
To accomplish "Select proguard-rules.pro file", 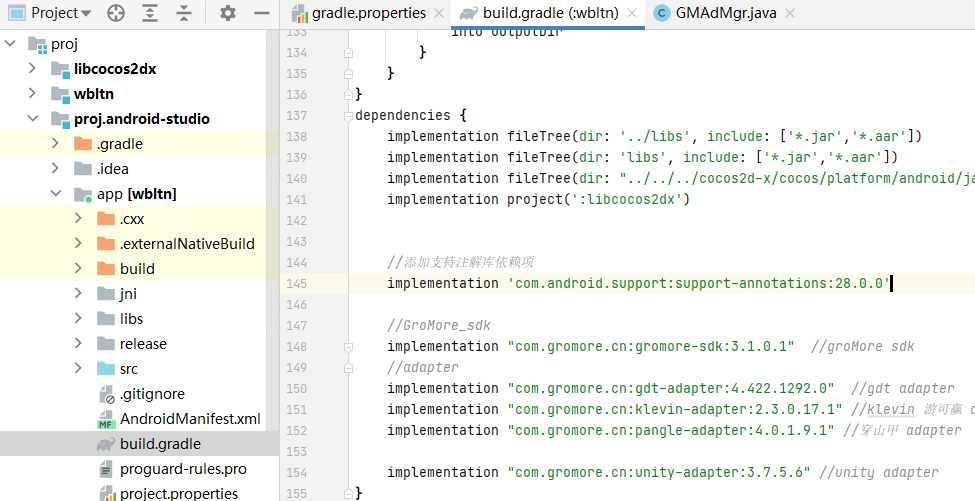I will pos(183,469).
